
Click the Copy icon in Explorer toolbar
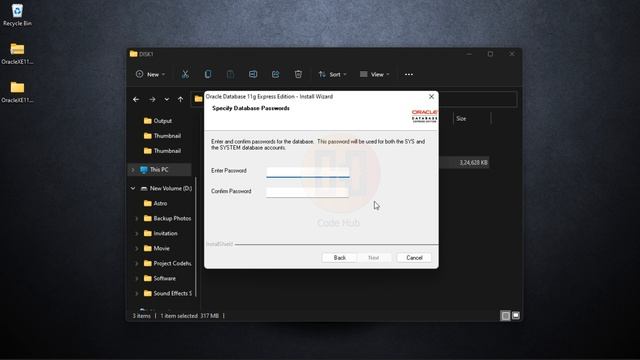[x=208, y=74]
